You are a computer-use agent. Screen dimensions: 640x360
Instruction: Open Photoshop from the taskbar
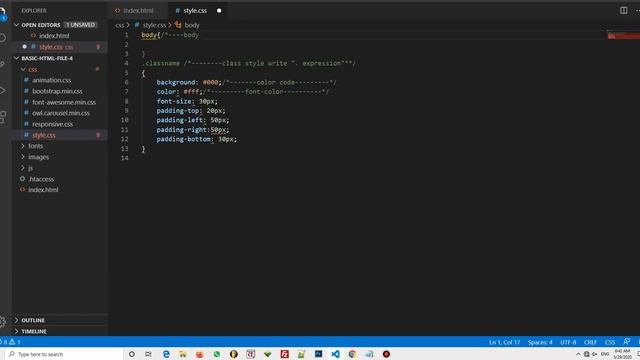pos(318,354)
